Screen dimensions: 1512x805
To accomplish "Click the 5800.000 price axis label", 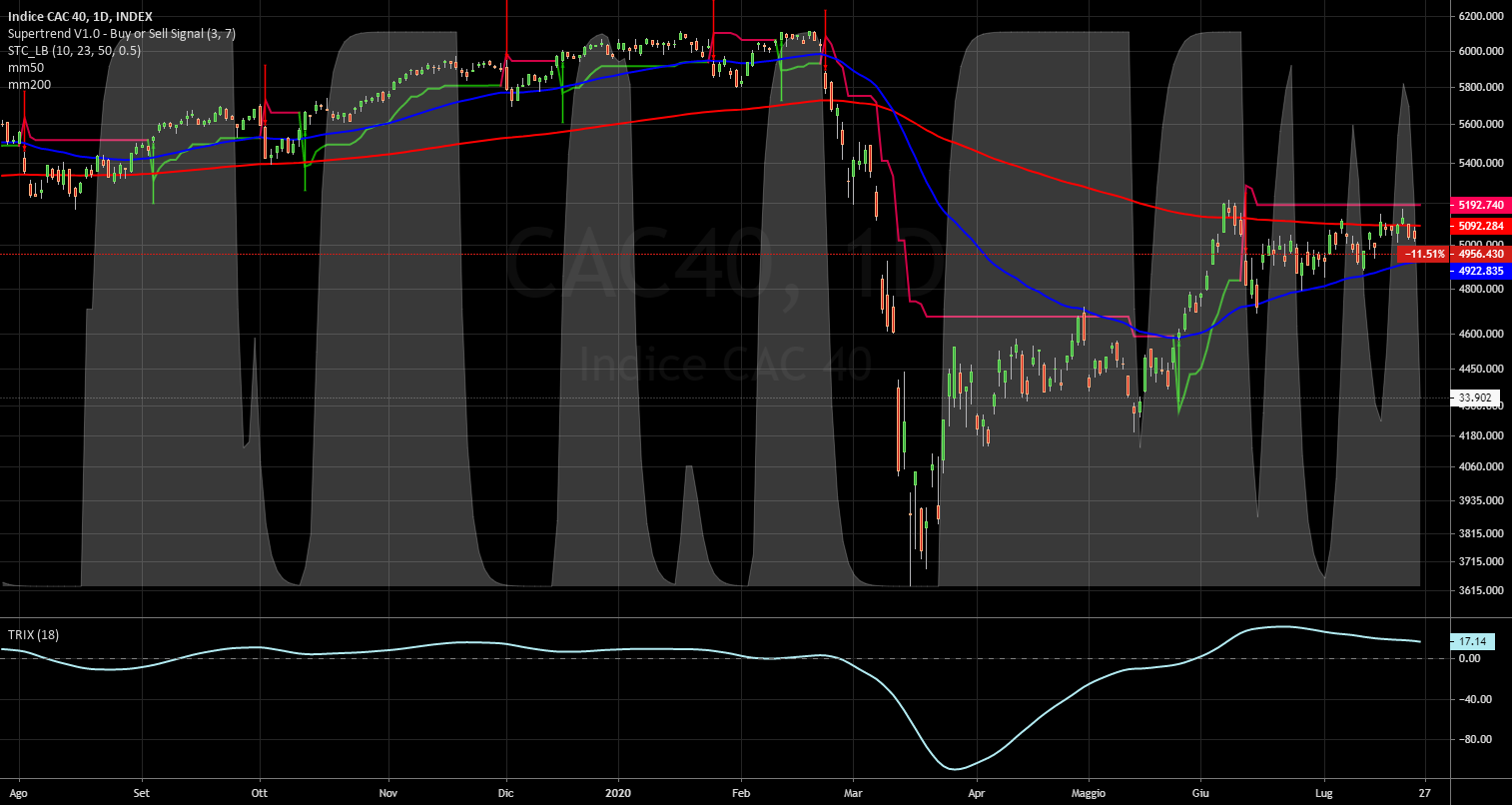I will click(x=1481, y=87).
